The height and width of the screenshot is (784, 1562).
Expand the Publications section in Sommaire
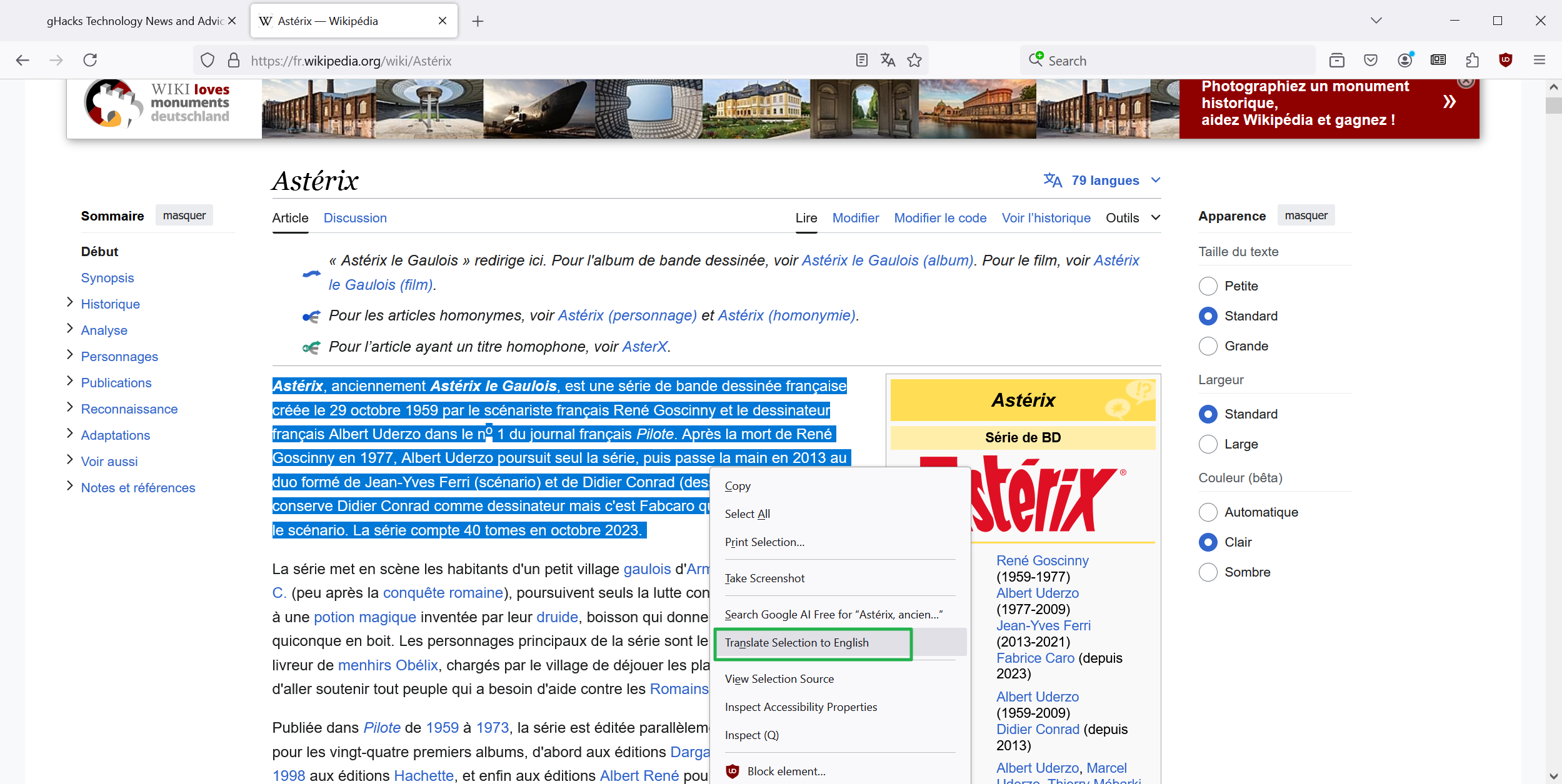(69, 381)
